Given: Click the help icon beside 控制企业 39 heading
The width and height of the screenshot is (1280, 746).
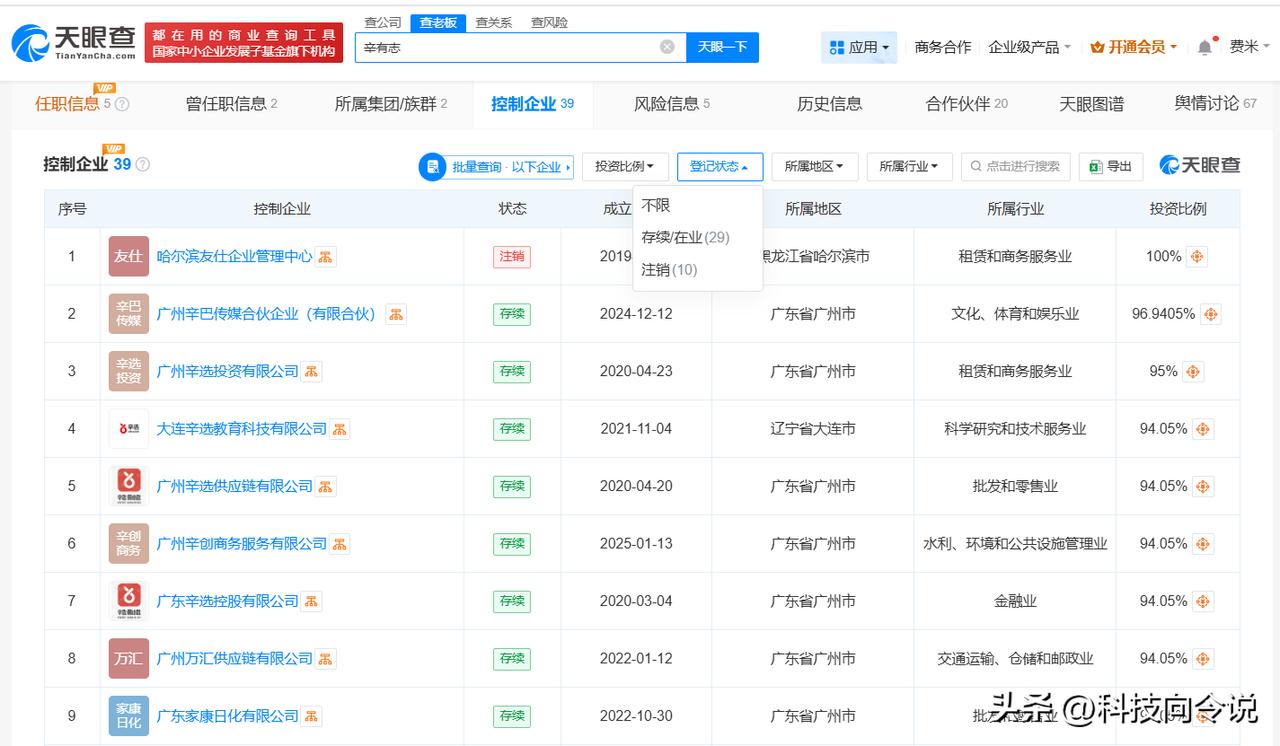Looking at the screenshot, I should [142, 165].
